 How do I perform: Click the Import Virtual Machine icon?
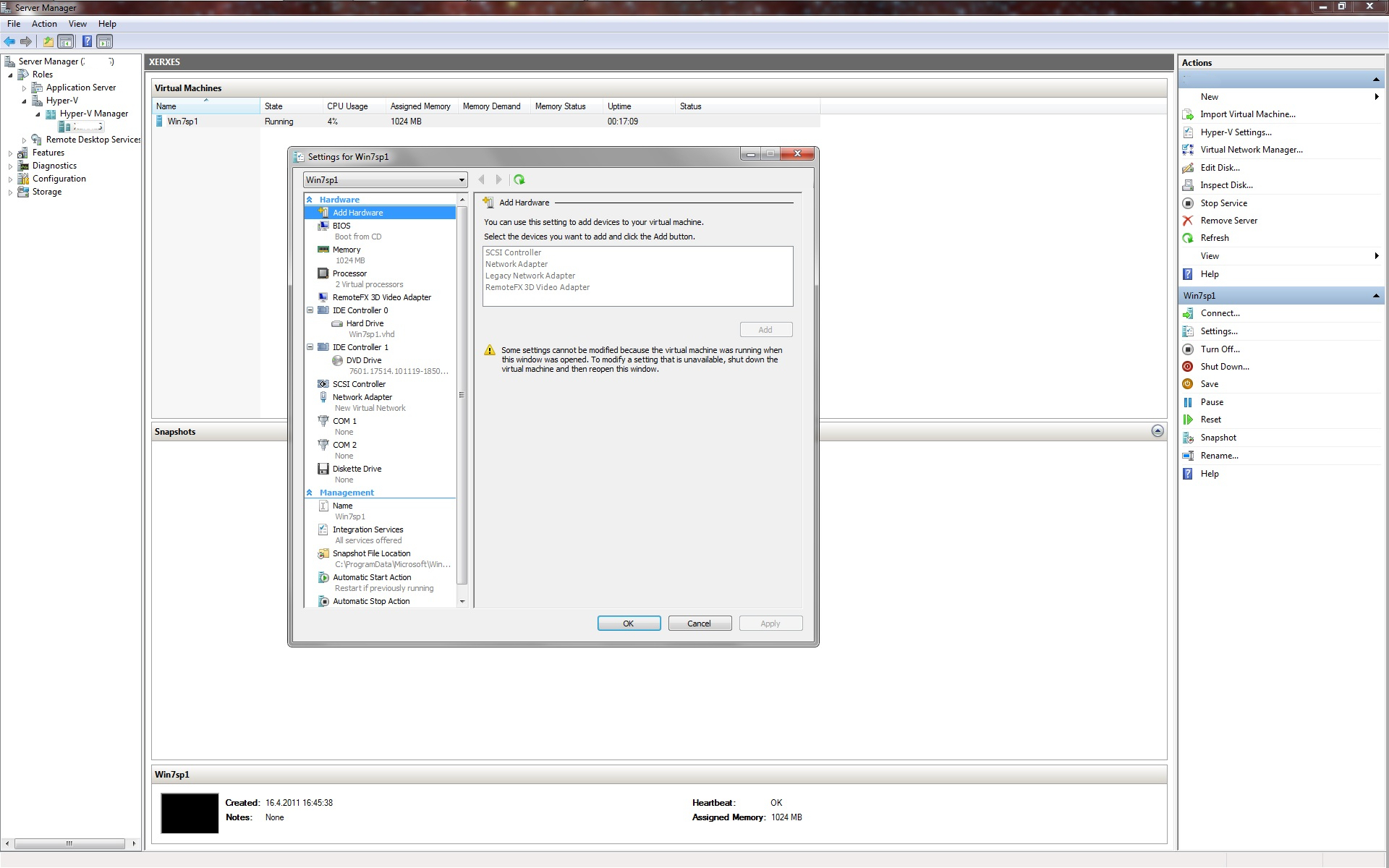(1188, 114)
